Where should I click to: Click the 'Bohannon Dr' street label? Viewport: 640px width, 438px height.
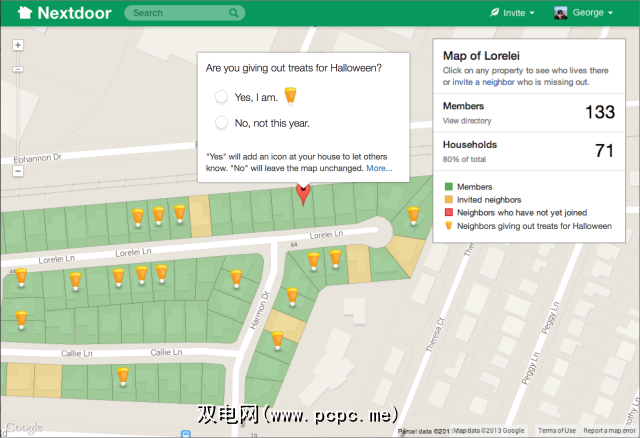38,158
